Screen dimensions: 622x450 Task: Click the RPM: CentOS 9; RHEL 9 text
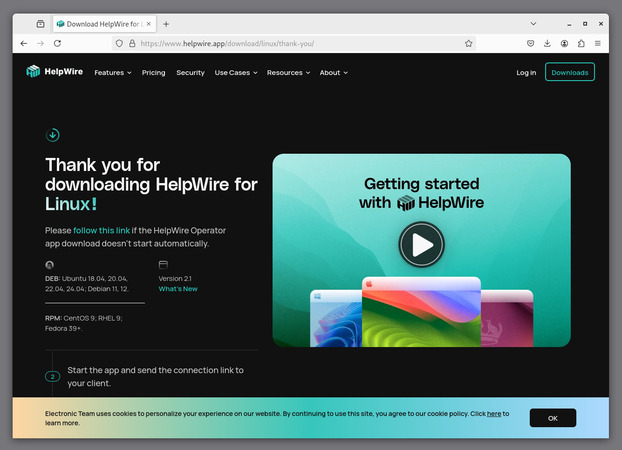pyautogui.click(x=84, y=323)
